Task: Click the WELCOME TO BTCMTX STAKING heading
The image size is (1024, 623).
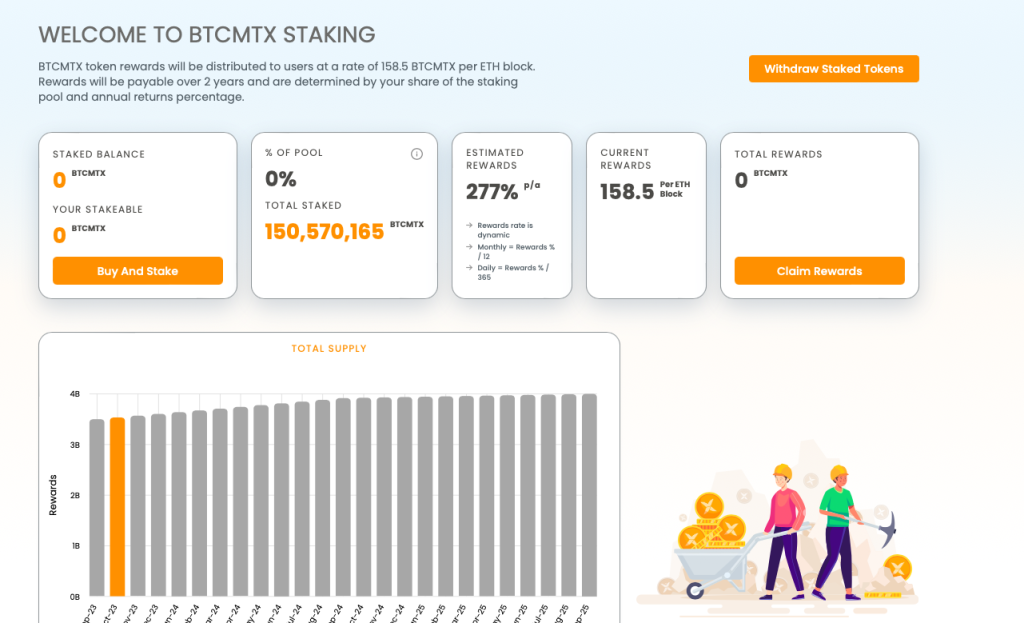Action: (206, 35)
